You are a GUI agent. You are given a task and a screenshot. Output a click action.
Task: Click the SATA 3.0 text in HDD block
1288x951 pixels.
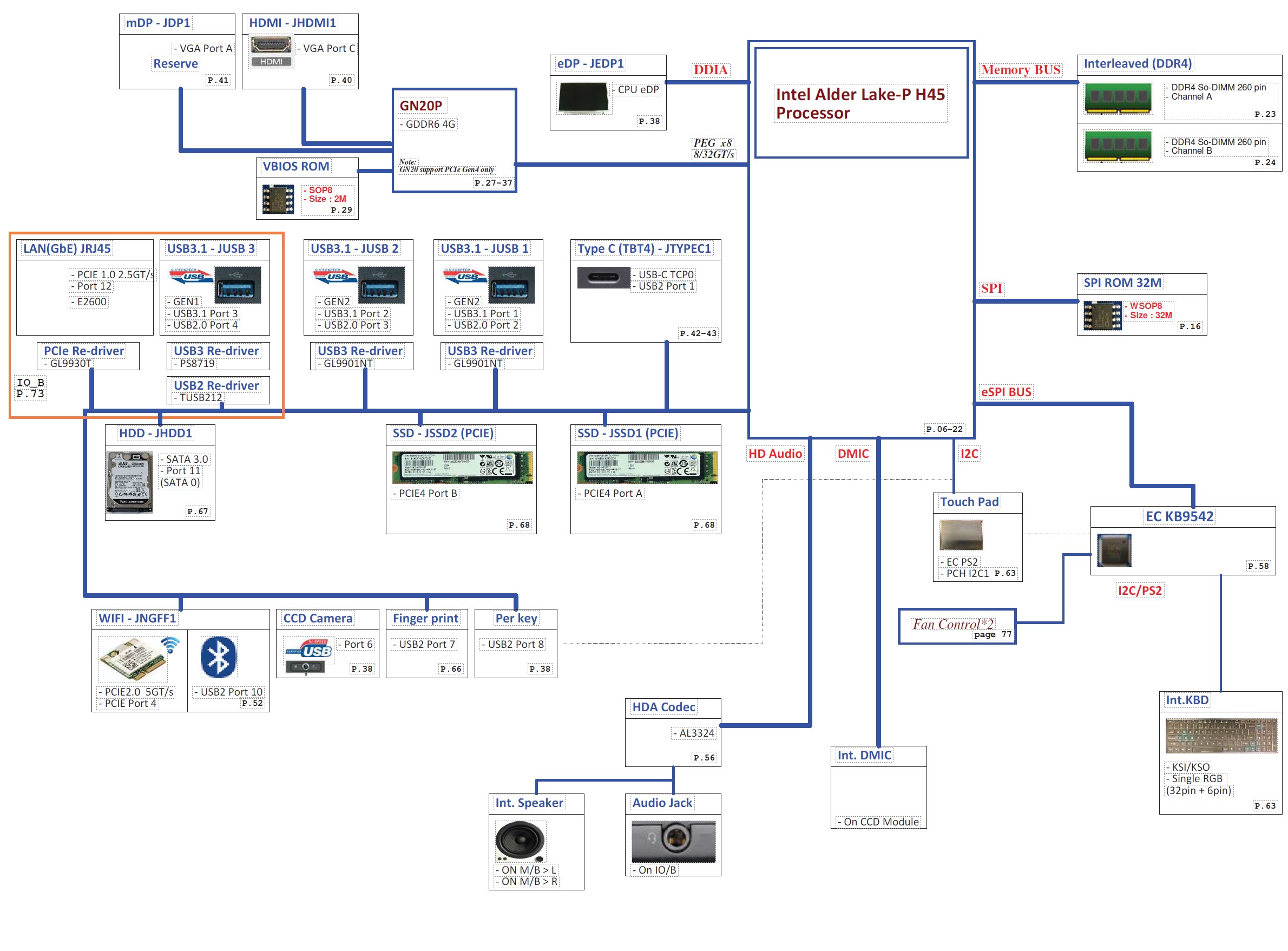tap(184, 460)
